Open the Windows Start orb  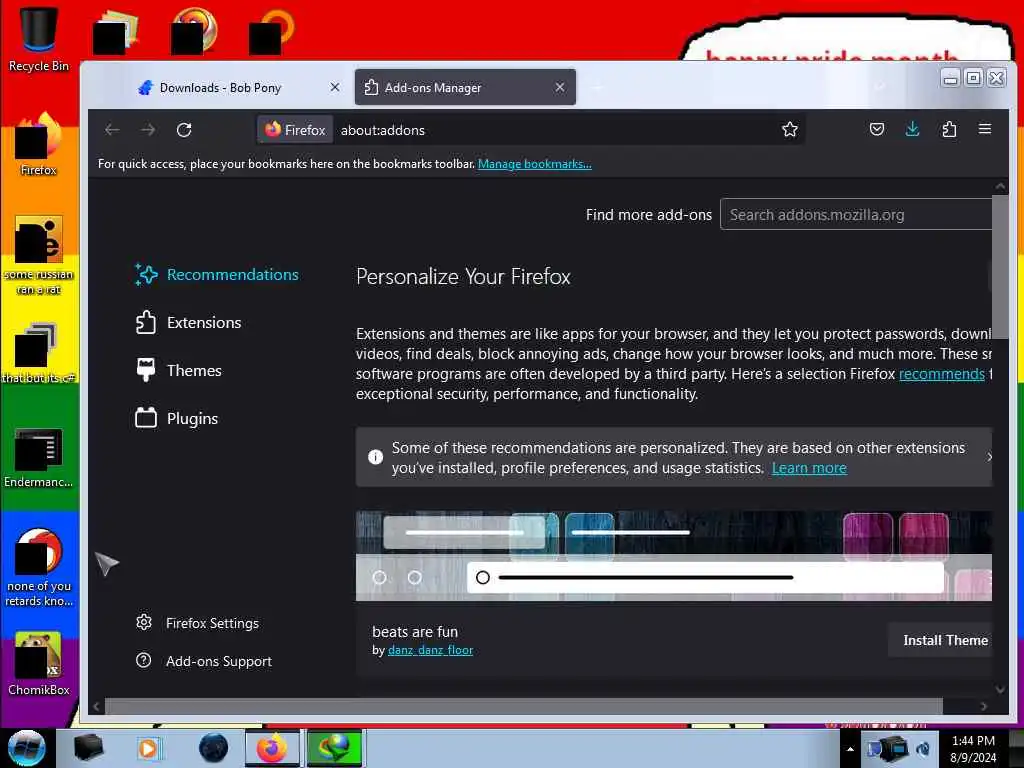click(x=26, y=748)
